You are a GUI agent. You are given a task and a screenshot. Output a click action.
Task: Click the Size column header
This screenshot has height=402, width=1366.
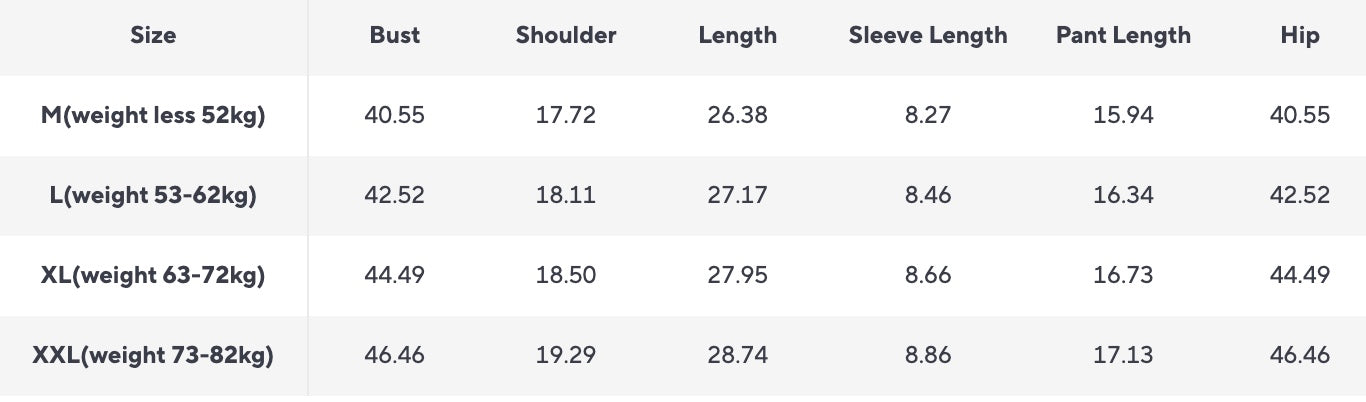(153, 36)
